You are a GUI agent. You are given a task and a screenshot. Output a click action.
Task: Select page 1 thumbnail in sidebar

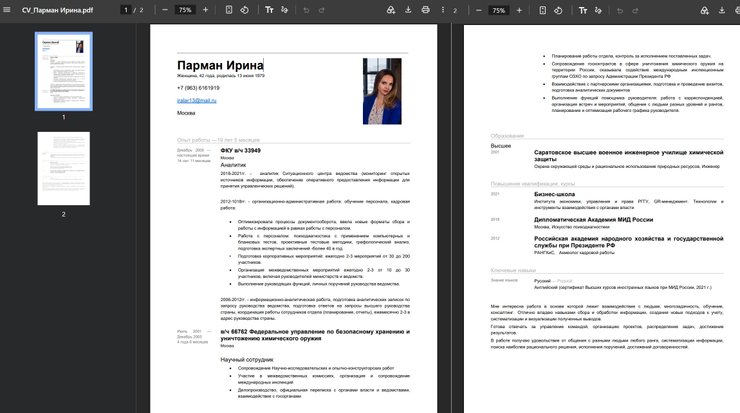pyautogui.click(x=64, y=71)
